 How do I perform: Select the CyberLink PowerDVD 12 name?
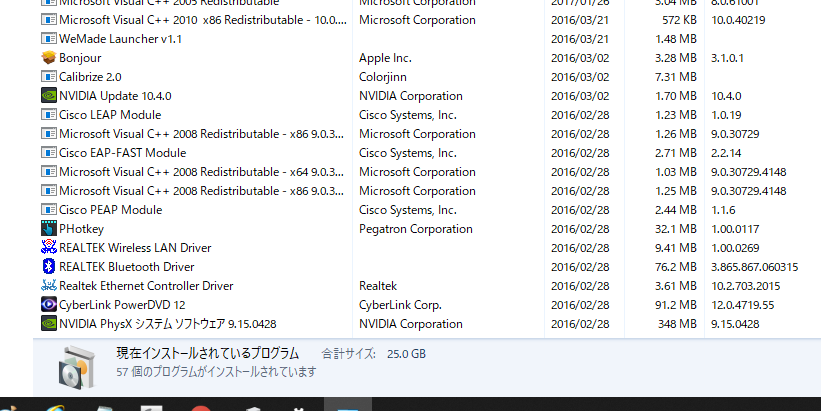tap(122, 305)
